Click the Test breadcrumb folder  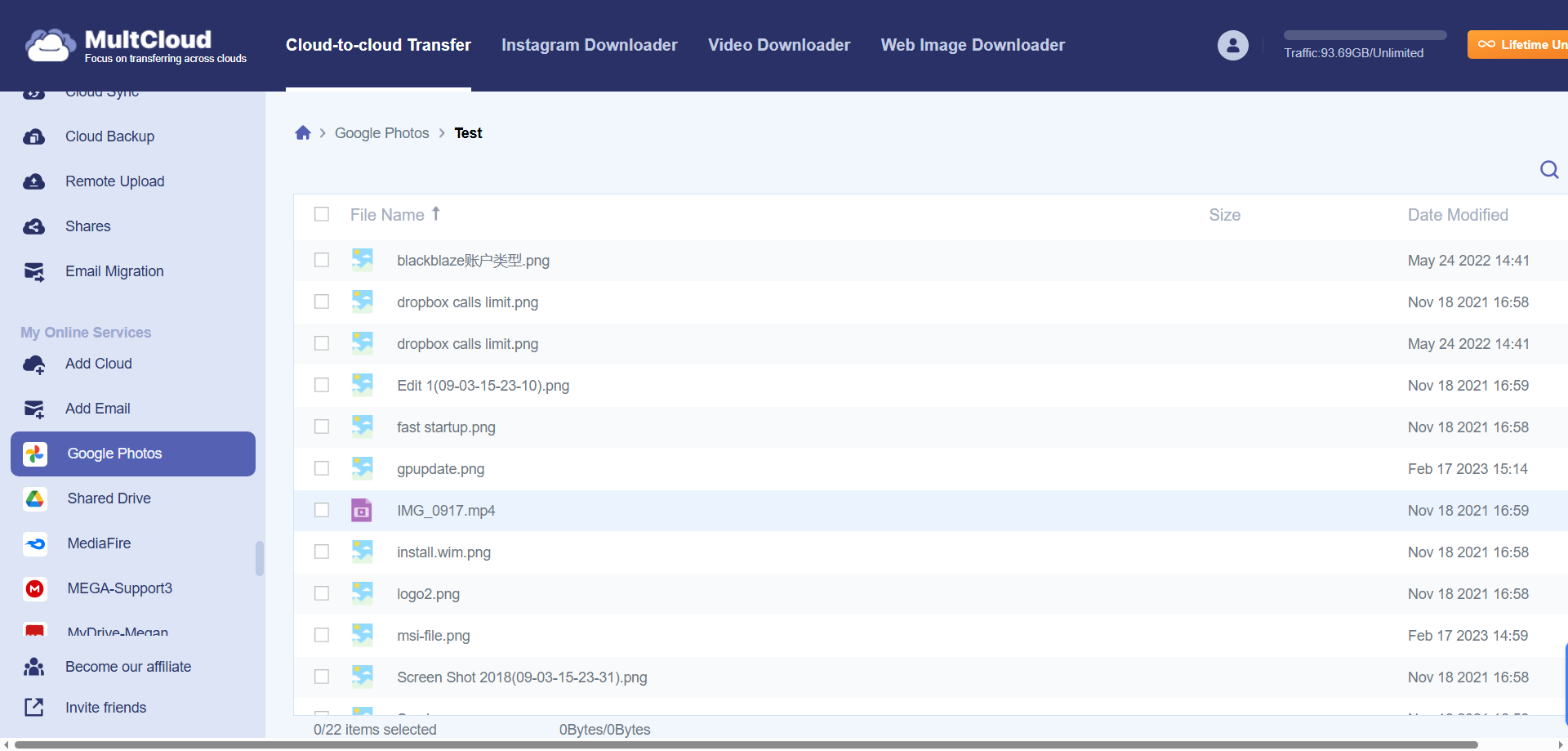pos(468,133)
